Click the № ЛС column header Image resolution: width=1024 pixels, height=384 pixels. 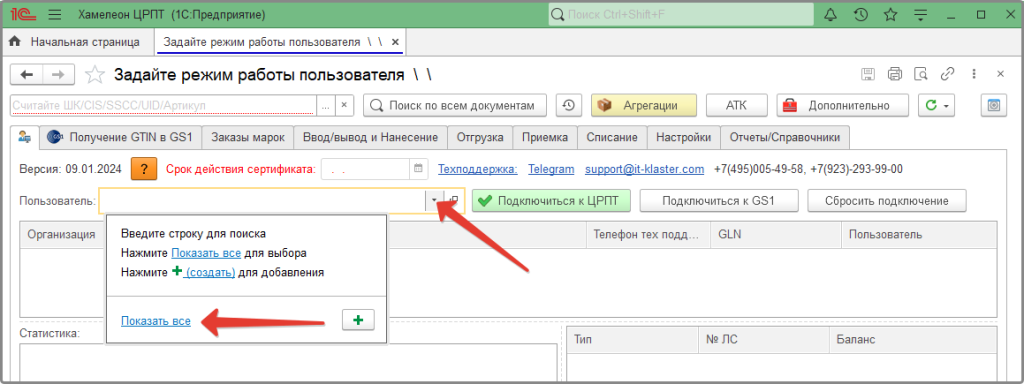click(x=763, y=340)
